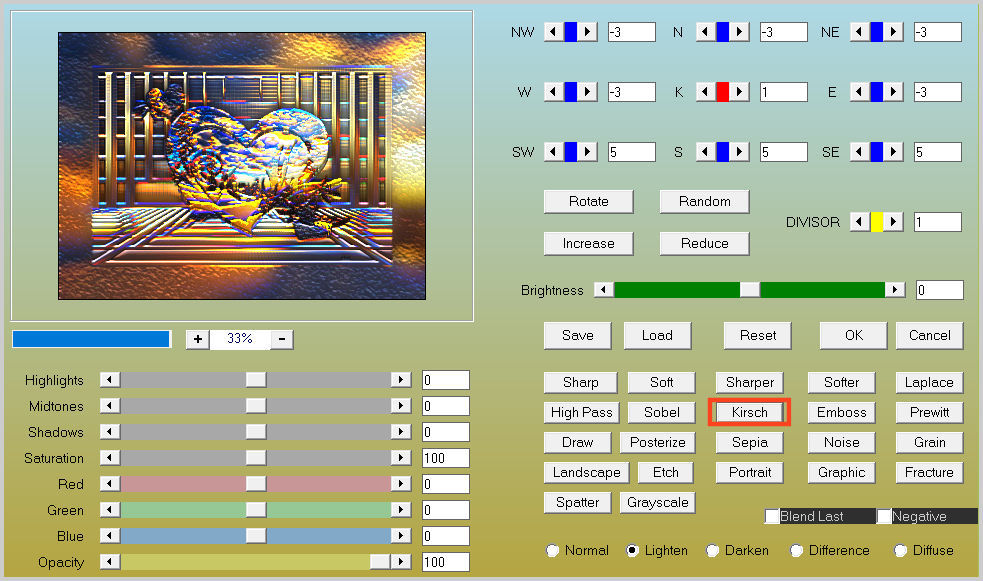Viewport: 983px width, 581px height.
Task: Click the N right arrow
Action: (740, 32)
